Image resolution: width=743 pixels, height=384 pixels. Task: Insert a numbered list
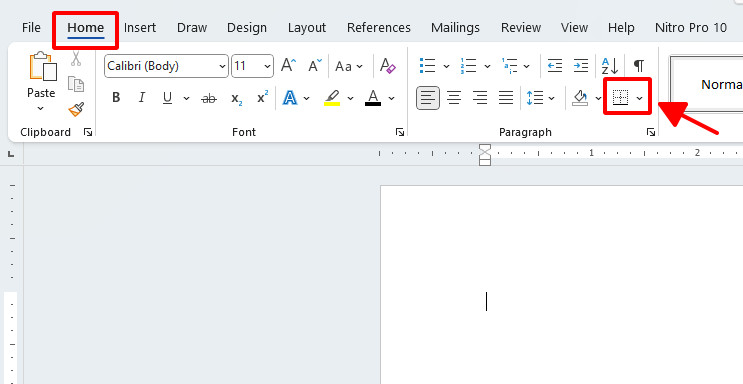pyautogui.click(x=468, y=65)
